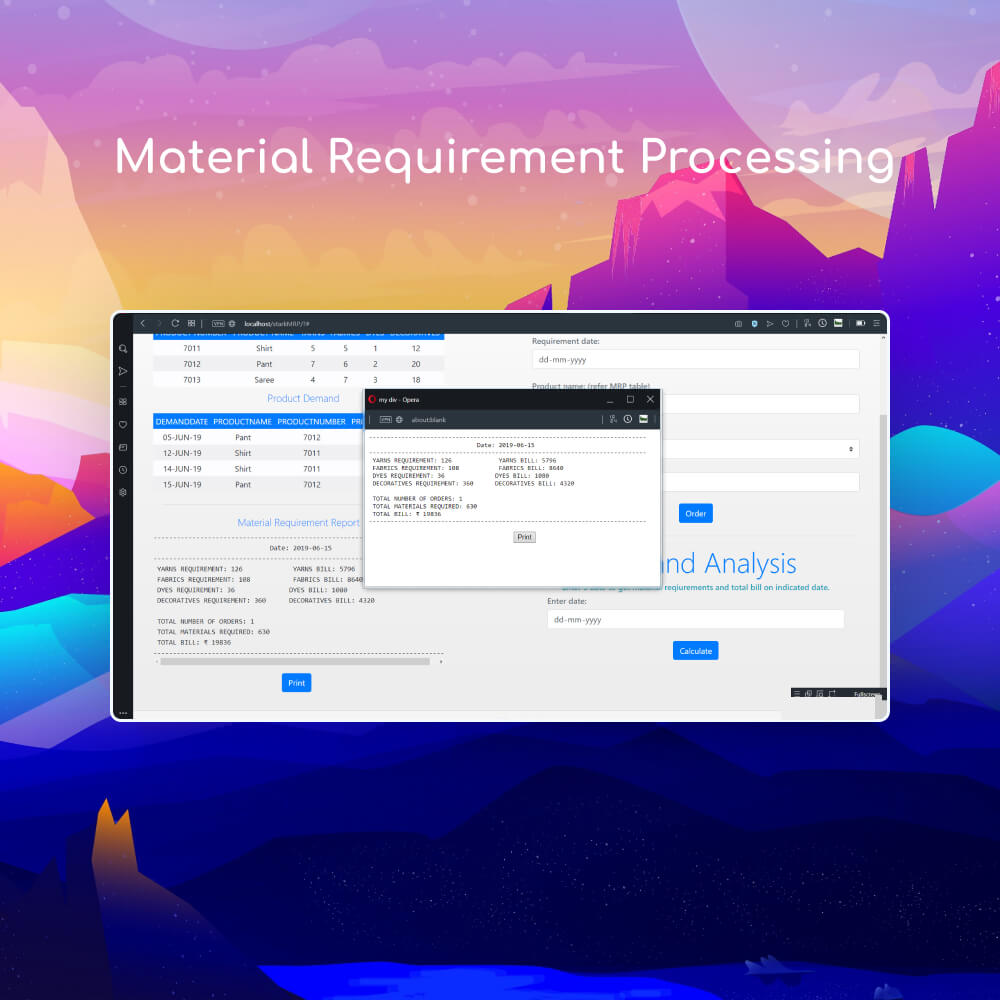Click the DEMANDDATE column header
The image size is (1000, 1000).
tap(182, 422)
